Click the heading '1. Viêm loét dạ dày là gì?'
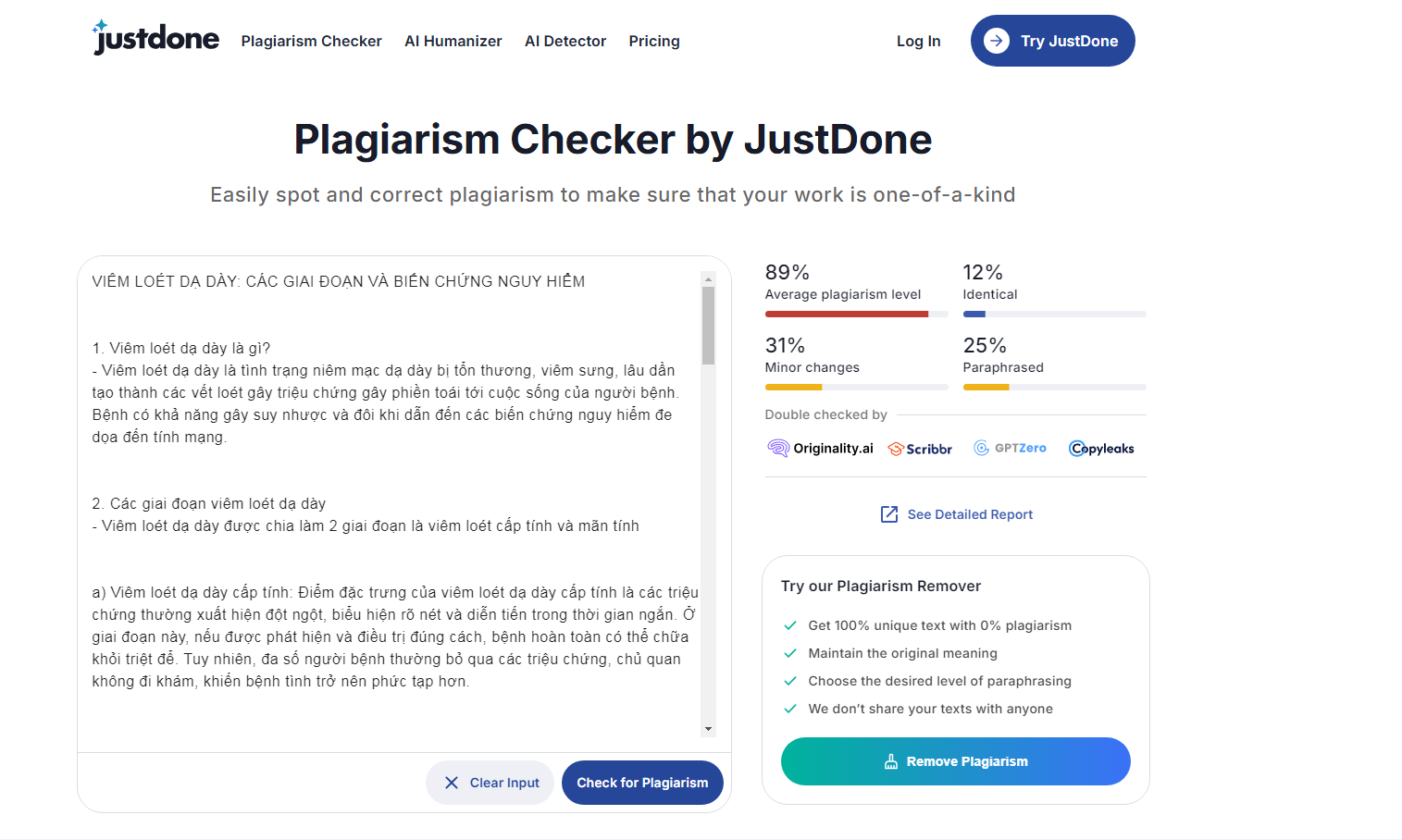 [181, 348]
